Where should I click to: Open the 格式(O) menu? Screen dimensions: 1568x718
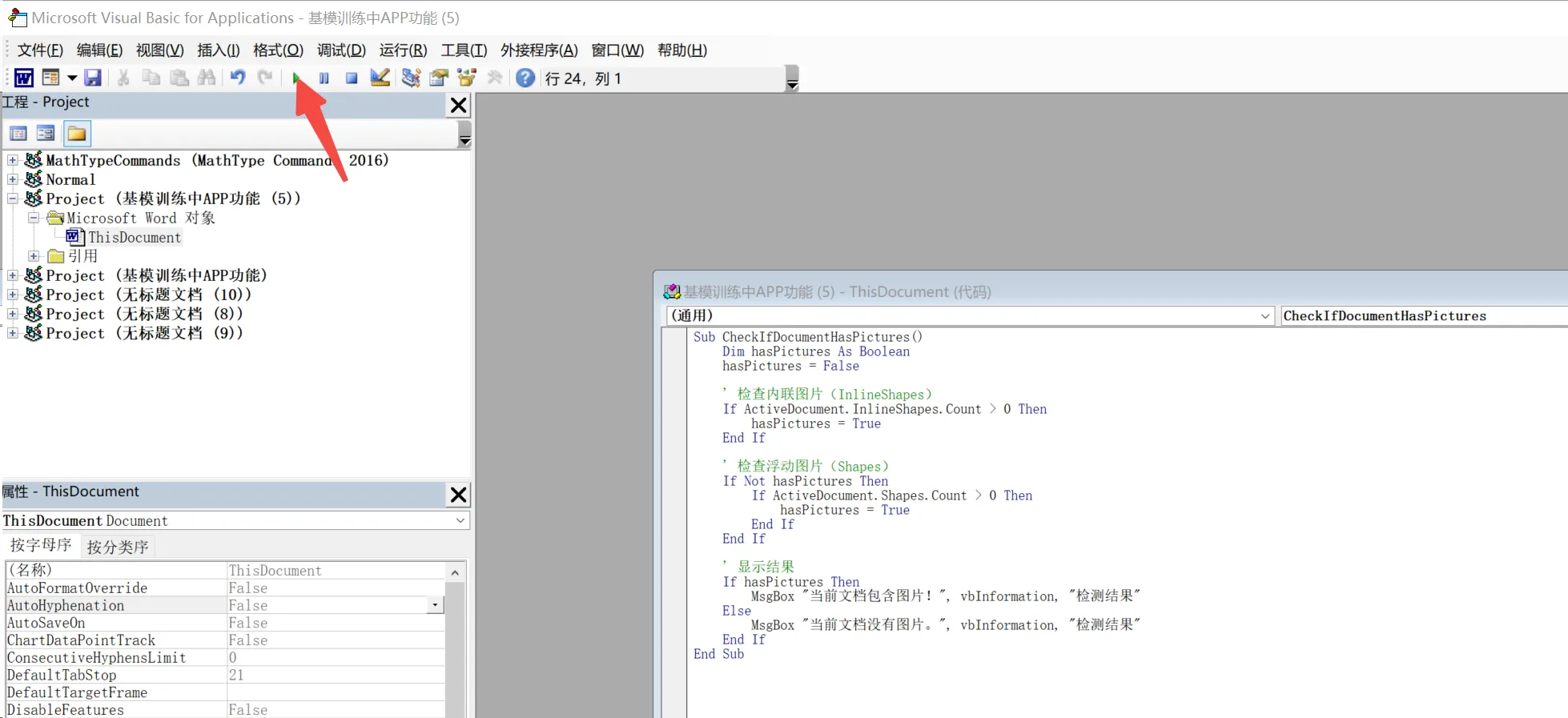[278, 50]
